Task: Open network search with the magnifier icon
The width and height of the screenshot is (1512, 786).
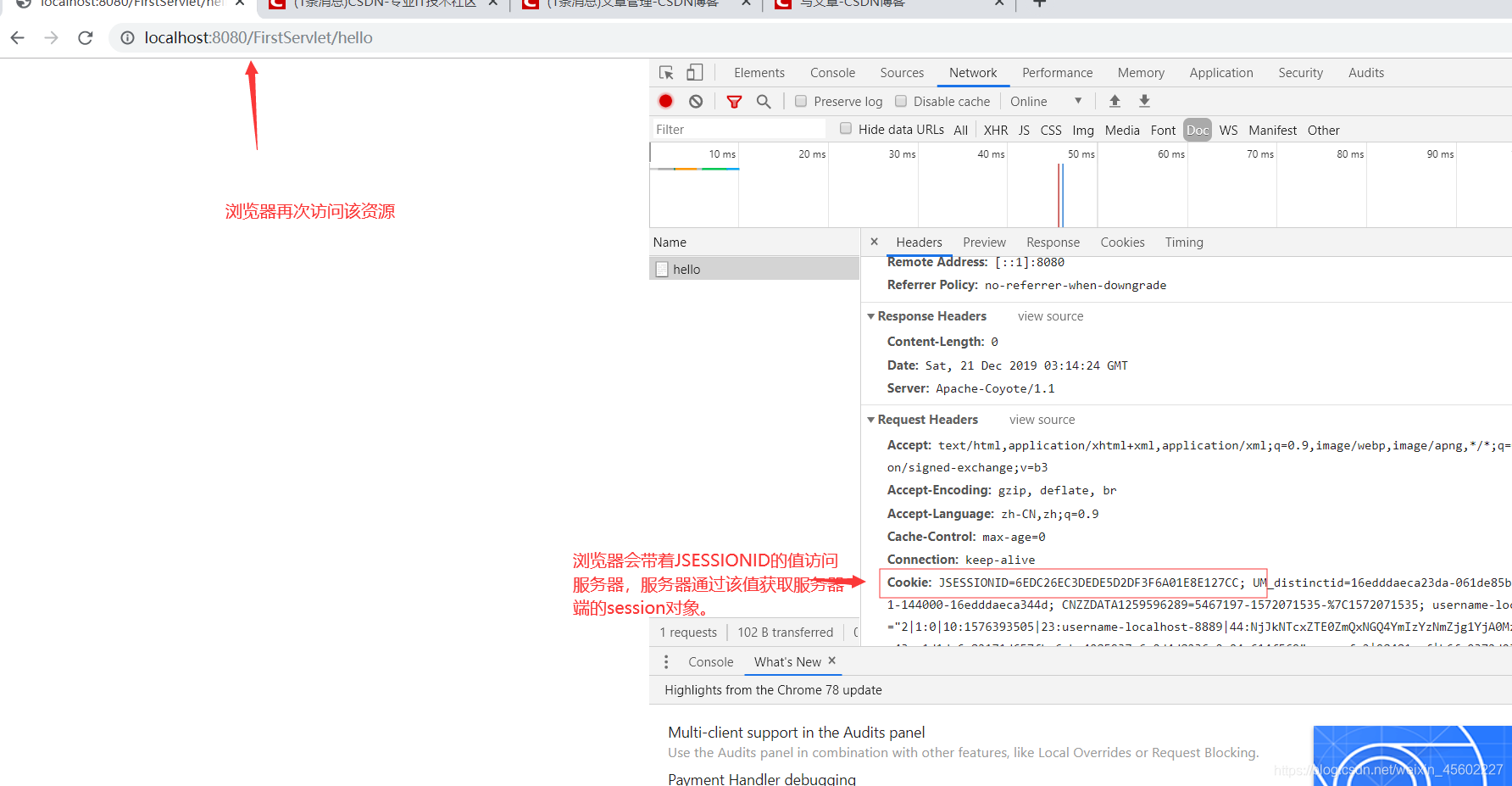Action: [764, 102]
